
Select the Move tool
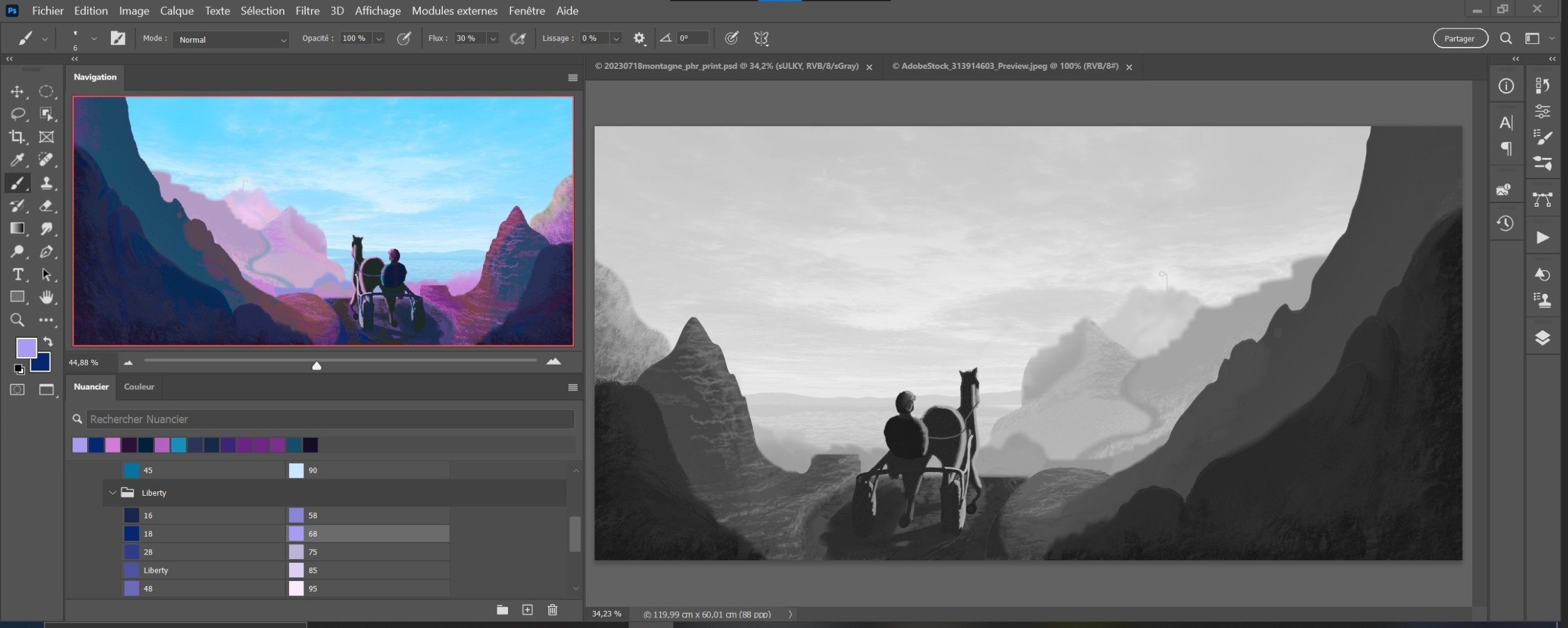tap(17, 92)
